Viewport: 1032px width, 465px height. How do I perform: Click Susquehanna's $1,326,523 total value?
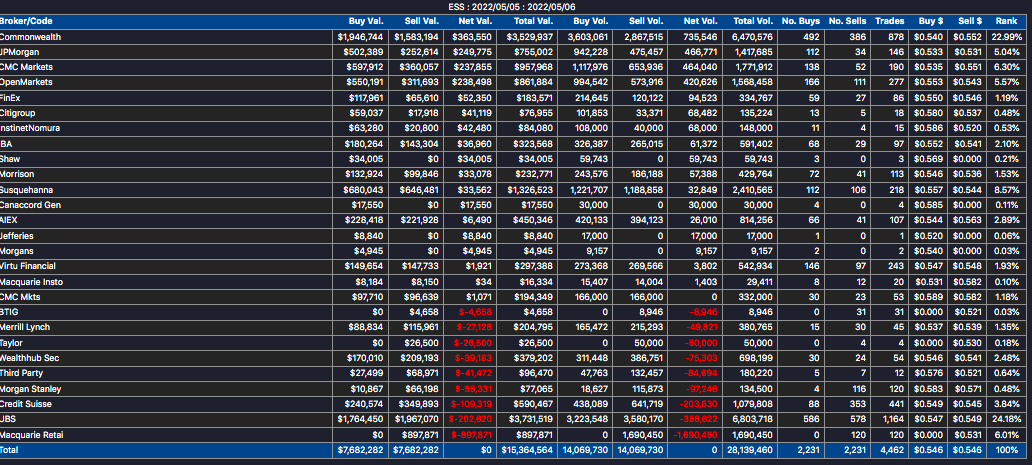tap(530, 189)
